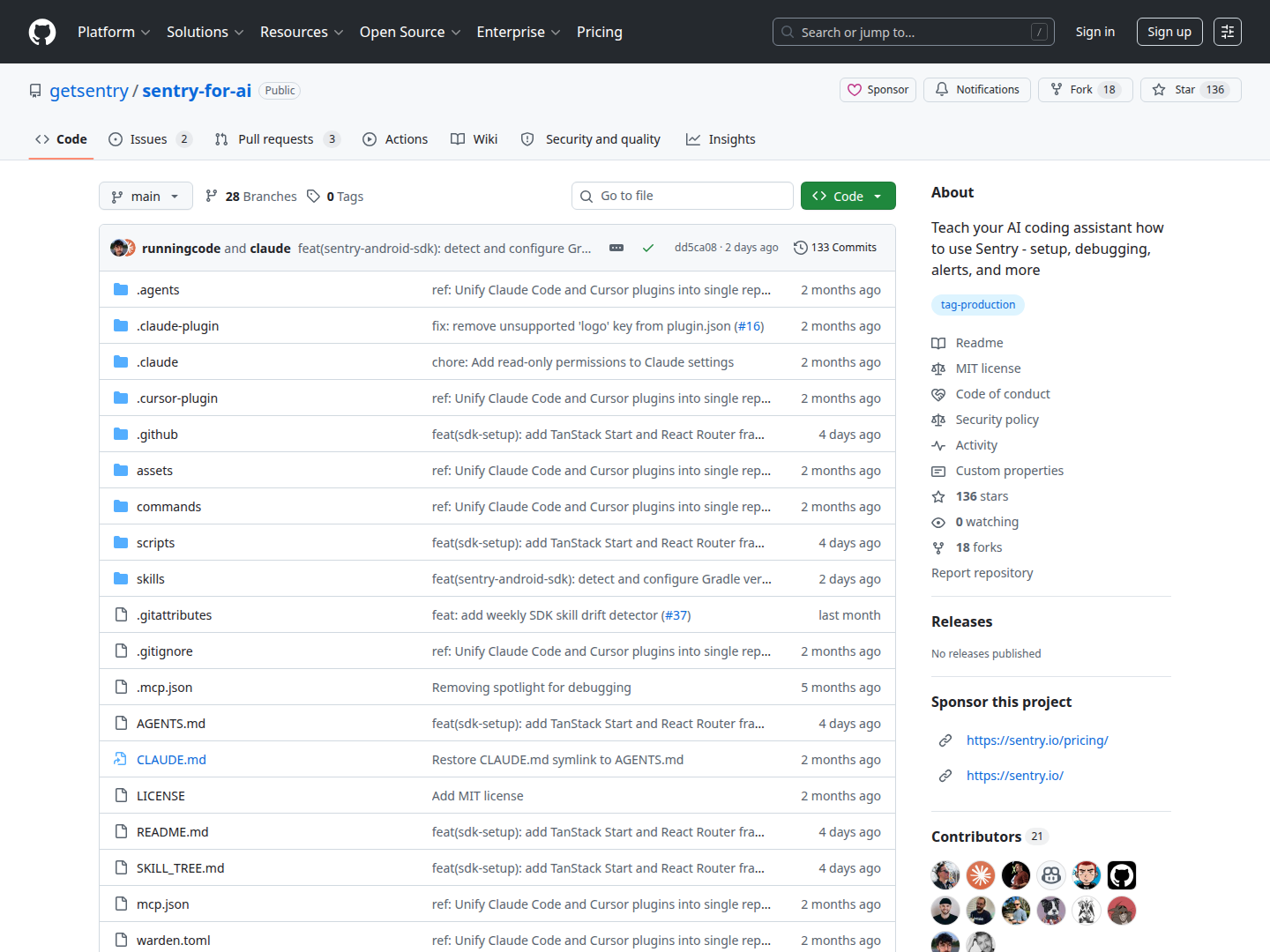Click the branch icon beside 28 Branches
Image resolution: width=1270 pixels, height=952 pixels.
[212, 196]
